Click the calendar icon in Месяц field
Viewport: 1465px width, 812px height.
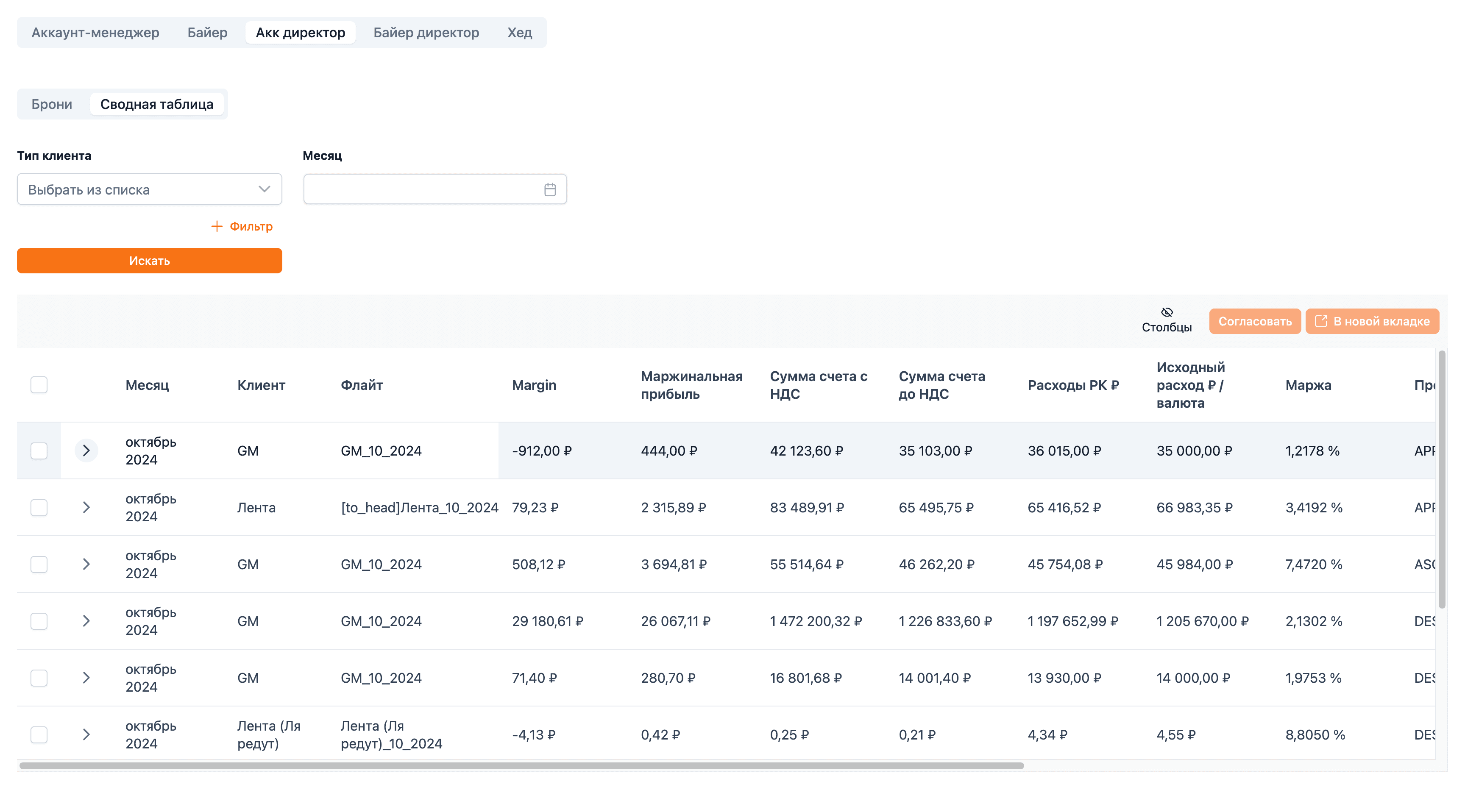tap(549, 189)
